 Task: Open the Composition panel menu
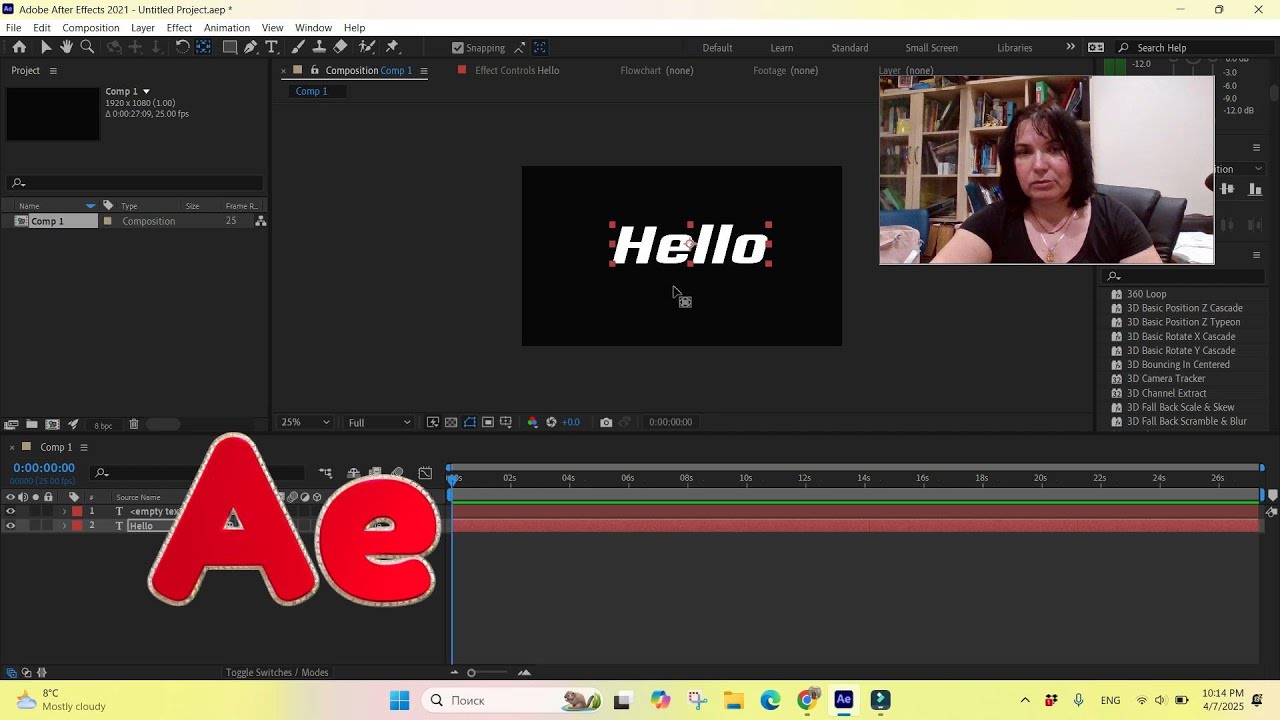pos(423,71)
